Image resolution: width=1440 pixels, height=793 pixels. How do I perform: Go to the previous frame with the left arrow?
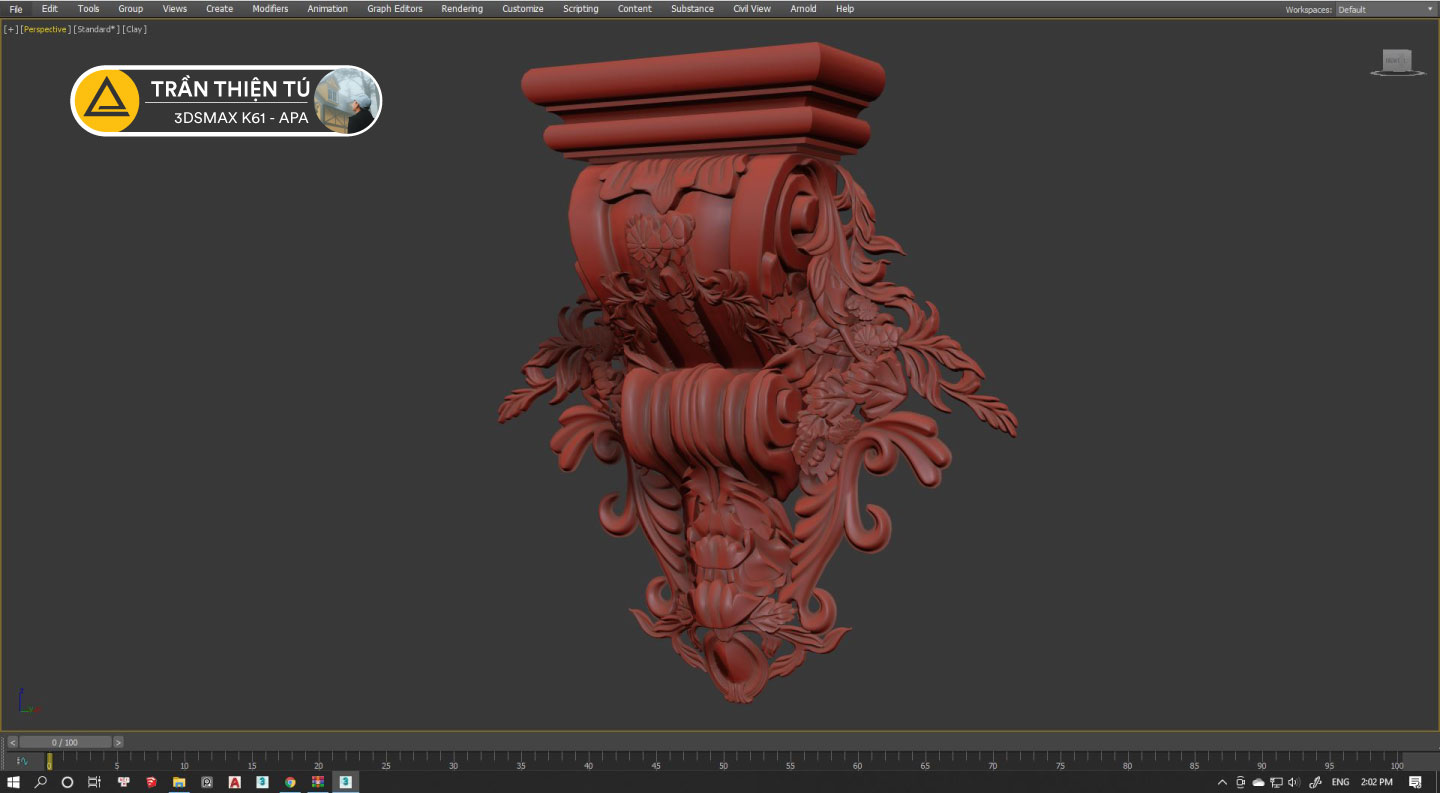point(12,742)
